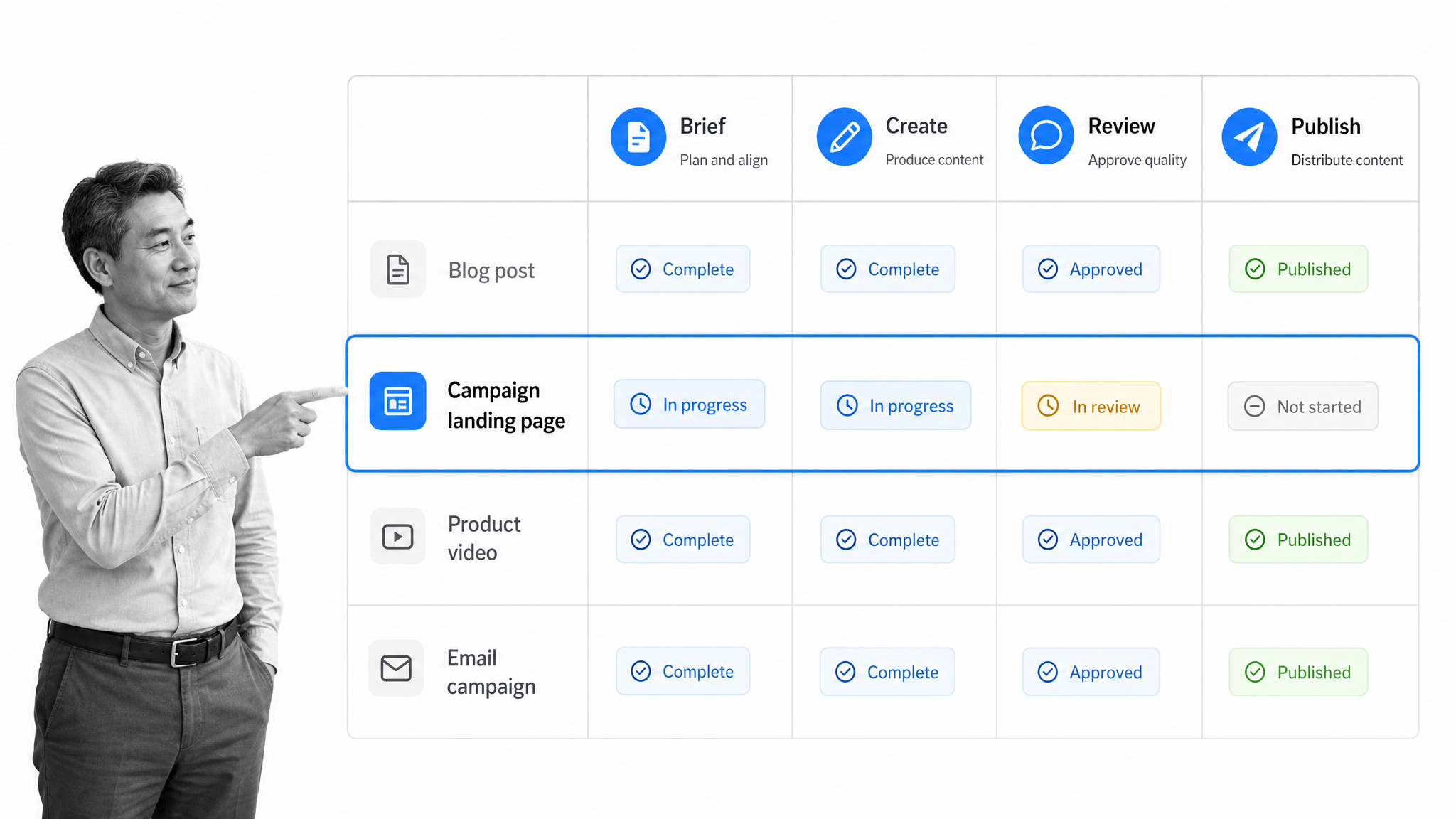Click the 'Distribute content' subtitle
Image resolution: width=1456 pixels, height=819 pixels.
click(1347, 160)
